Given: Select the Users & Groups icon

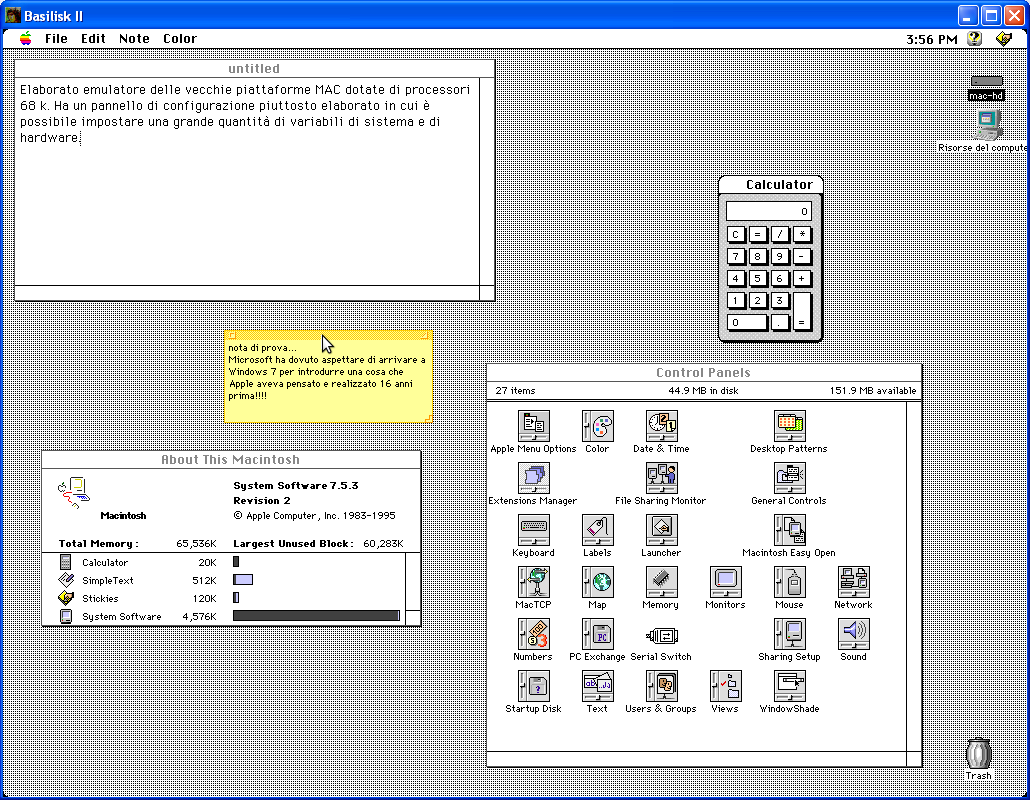Looking at the screenshot, I should 661,685.
